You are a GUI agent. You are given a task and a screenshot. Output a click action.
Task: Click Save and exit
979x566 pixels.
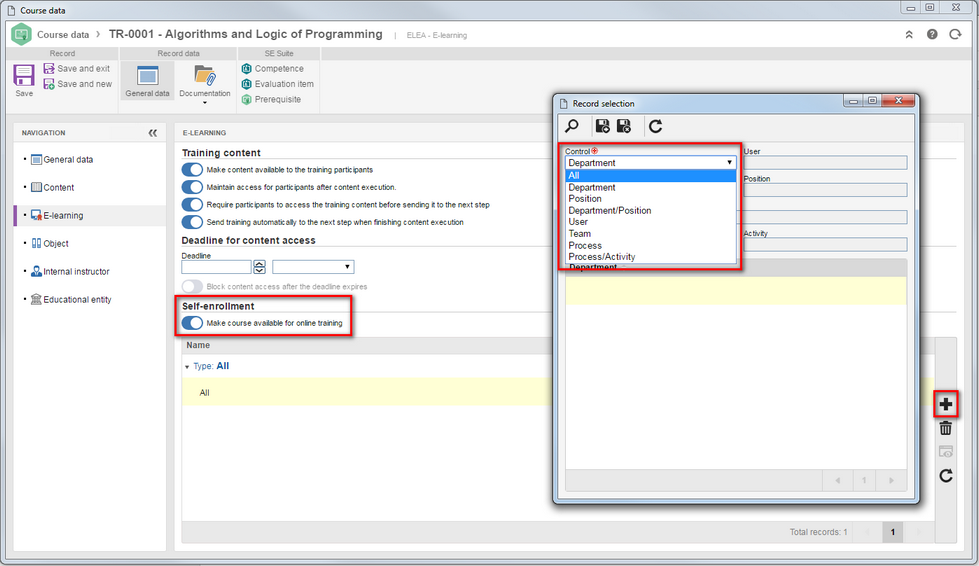(76, 69)
